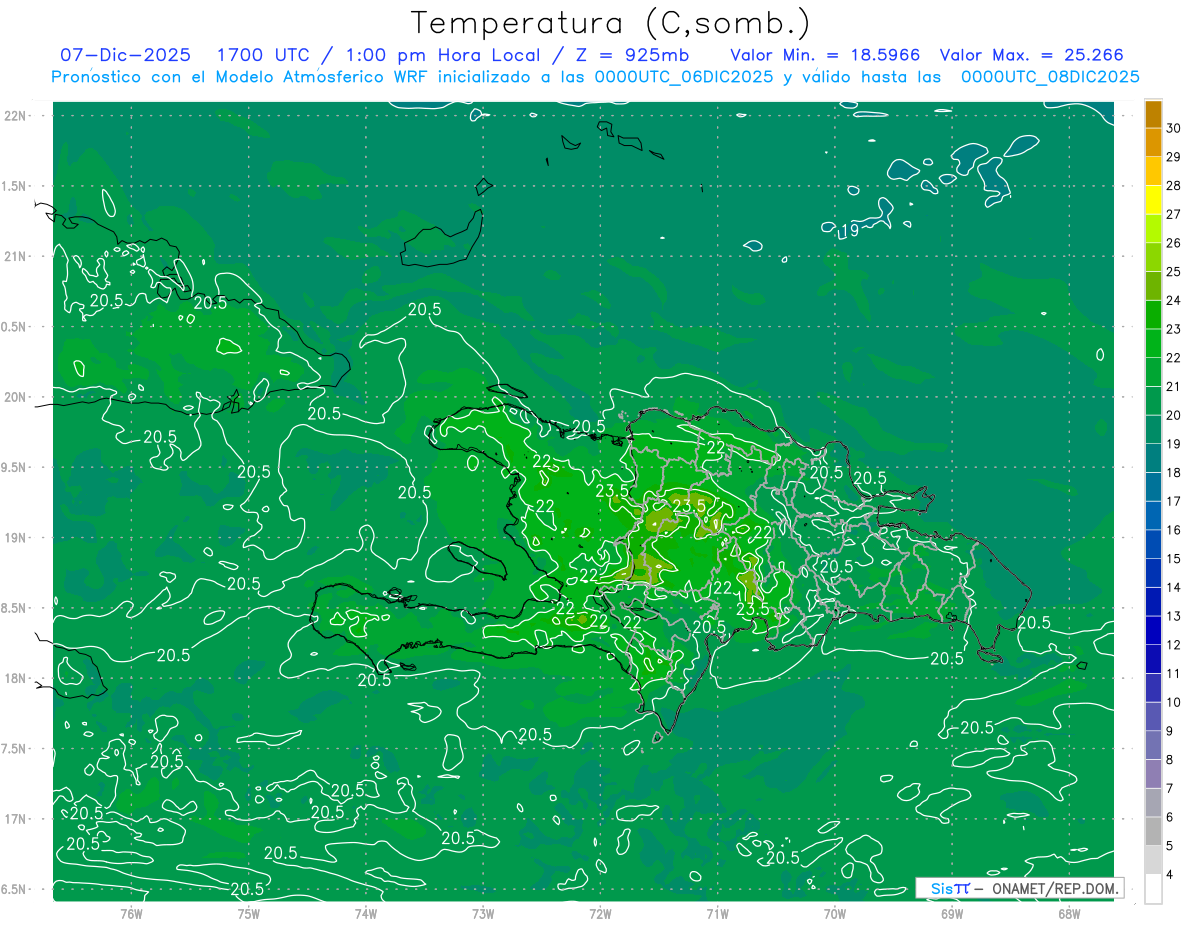Click the "68W" longitude axis label

(x=1069, y=913)
